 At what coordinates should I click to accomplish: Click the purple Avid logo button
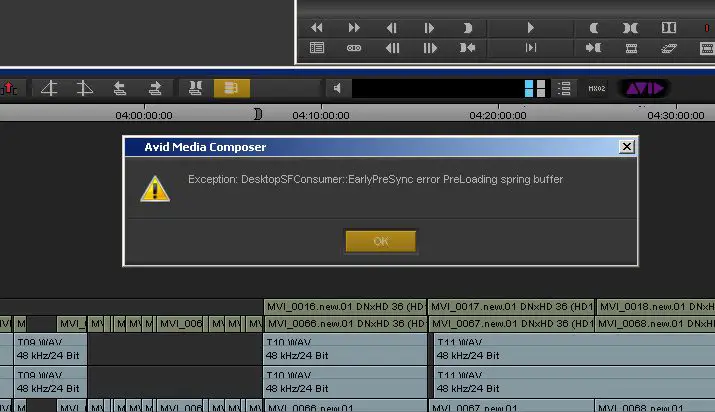click(x=644, y=88)
